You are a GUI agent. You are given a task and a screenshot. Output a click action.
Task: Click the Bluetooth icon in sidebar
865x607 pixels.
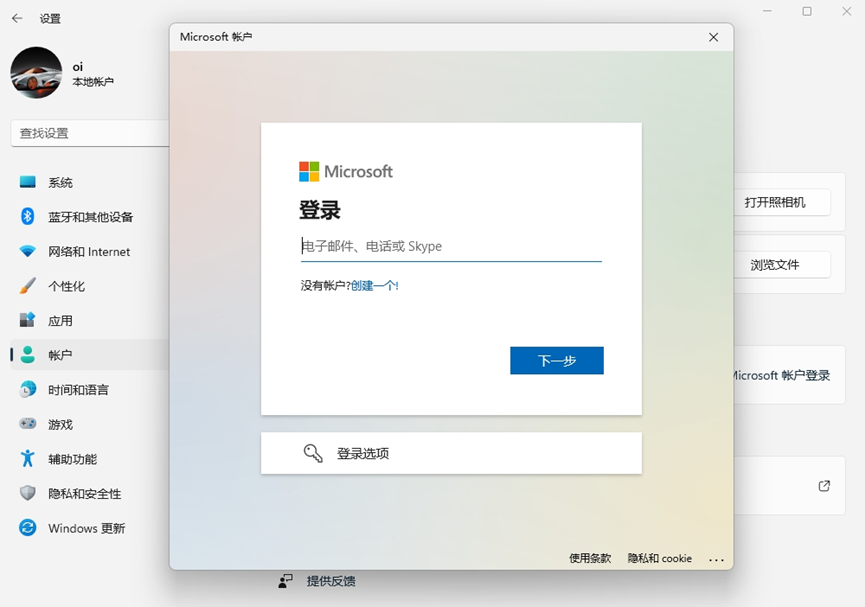pyautogui.click(x=28, y=216)
